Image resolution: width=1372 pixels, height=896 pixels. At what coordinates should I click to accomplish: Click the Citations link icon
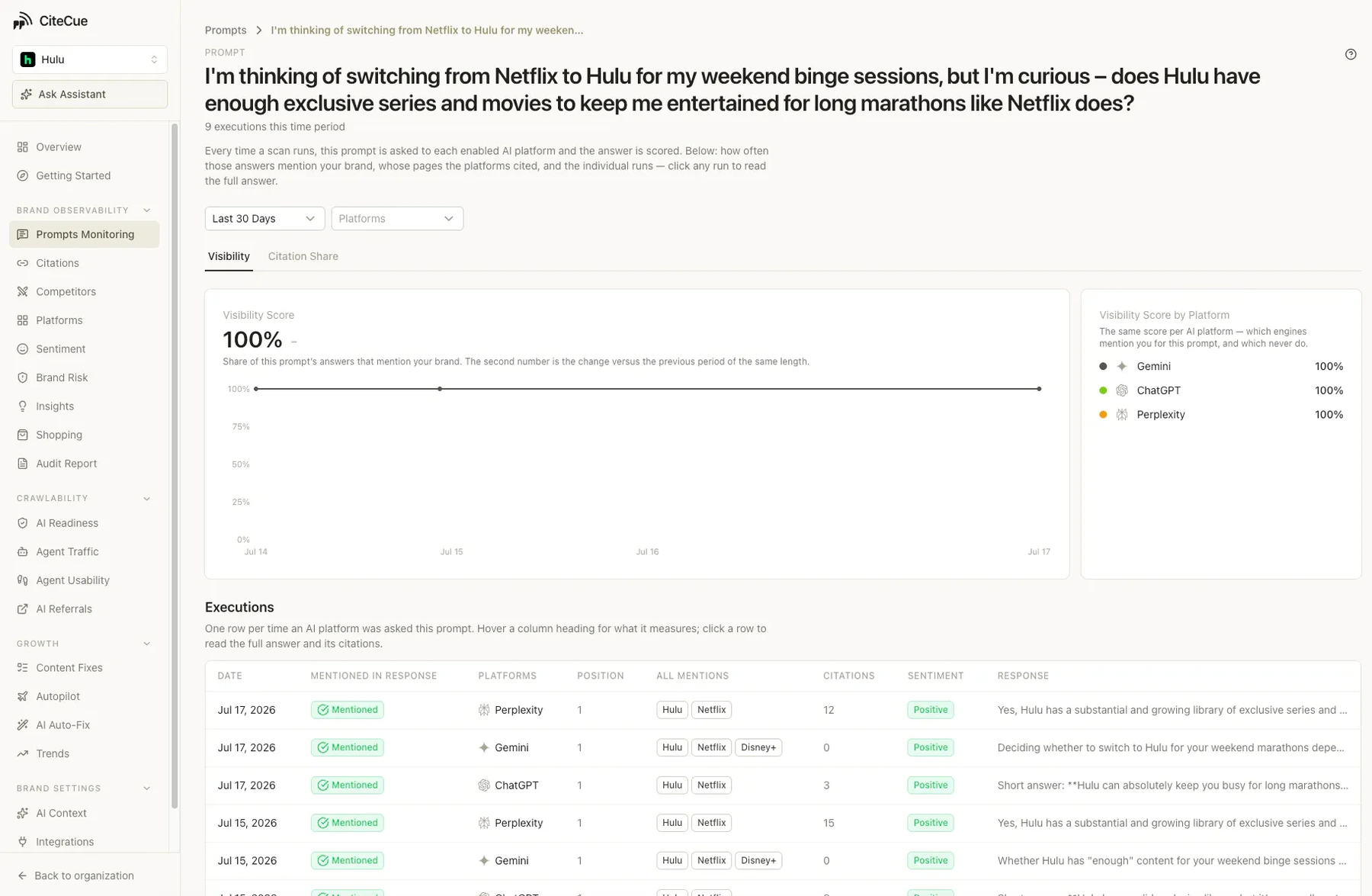pyautogui.click(x=23, y=263)
